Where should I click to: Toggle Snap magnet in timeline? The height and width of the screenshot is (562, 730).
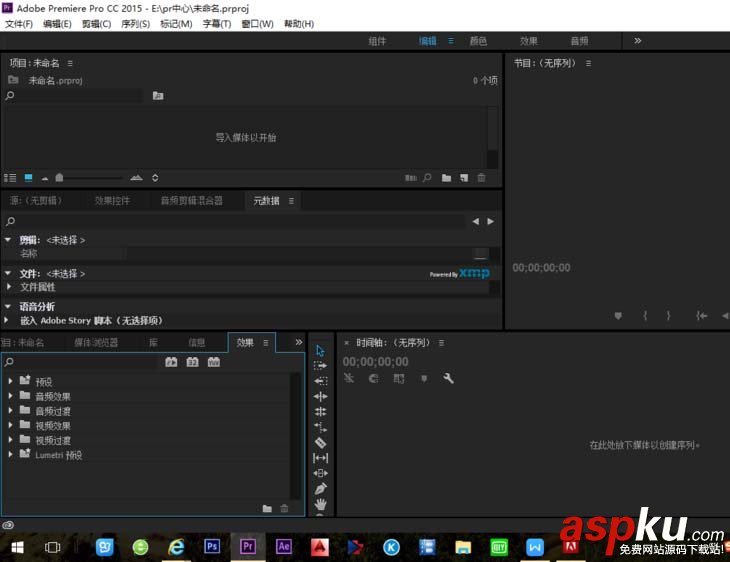[373, 378]
